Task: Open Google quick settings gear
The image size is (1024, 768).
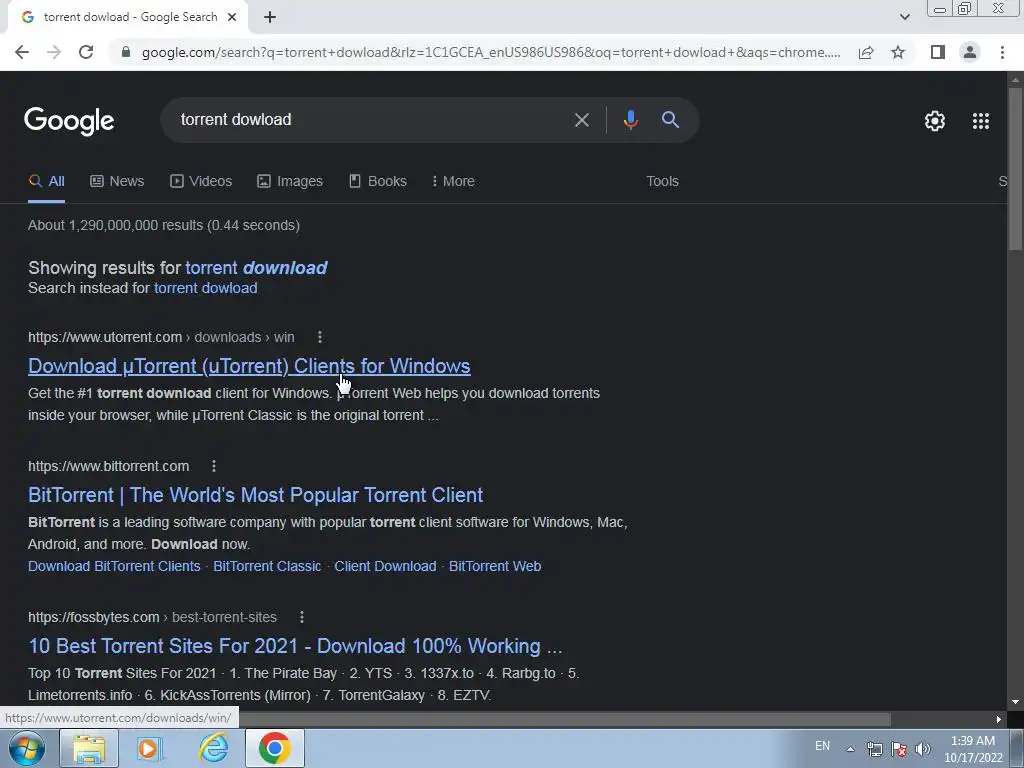Action: [935, 121]
